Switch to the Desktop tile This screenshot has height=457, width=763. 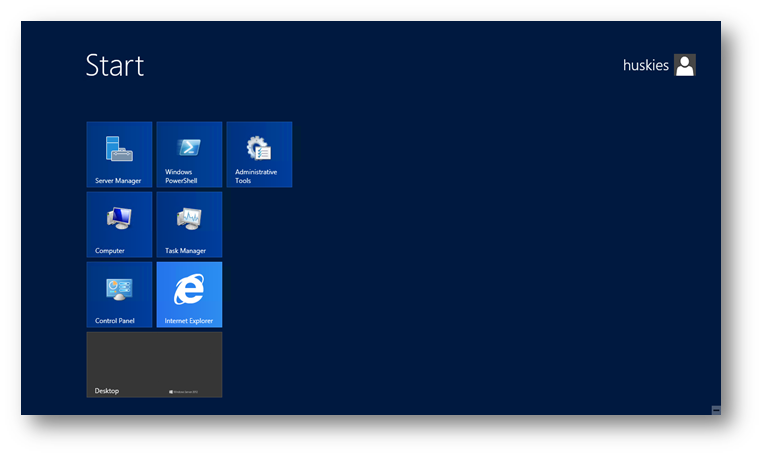point(154,365)
